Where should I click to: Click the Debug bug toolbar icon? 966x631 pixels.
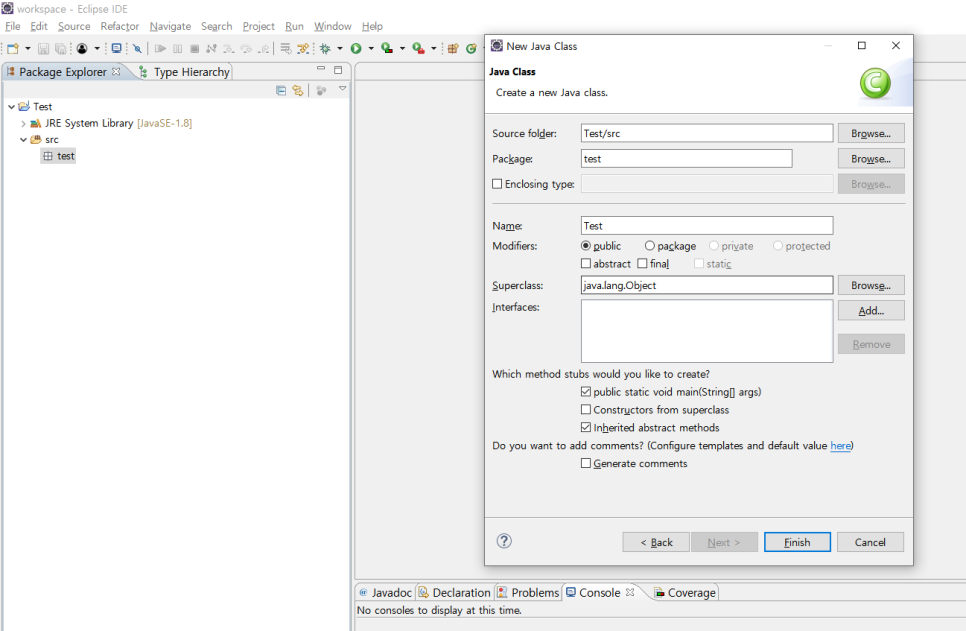coord(325,49)
